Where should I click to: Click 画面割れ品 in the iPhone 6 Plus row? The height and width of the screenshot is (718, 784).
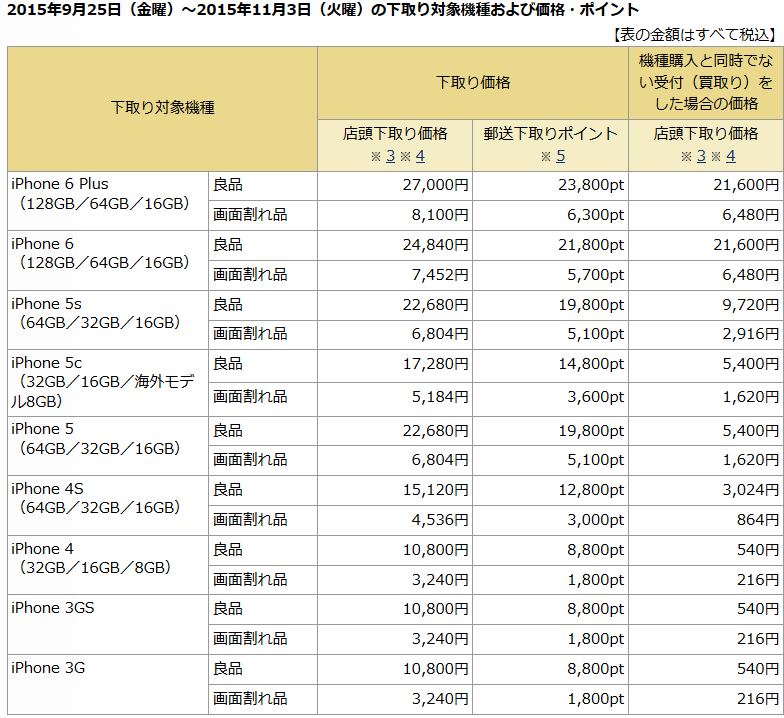coord(250,215)
